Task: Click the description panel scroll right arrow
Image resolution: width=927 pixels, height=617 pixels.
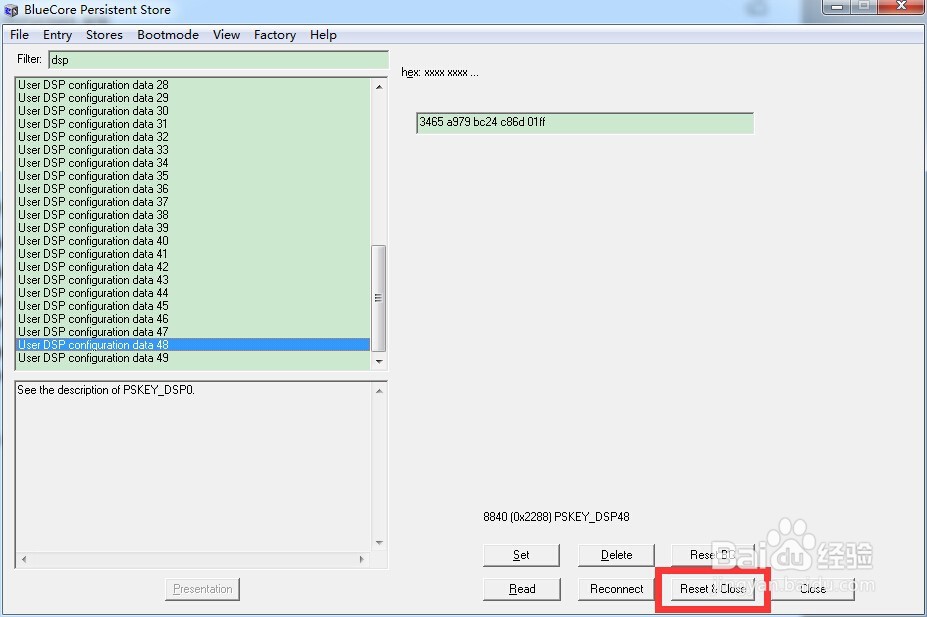Action: 362,559
